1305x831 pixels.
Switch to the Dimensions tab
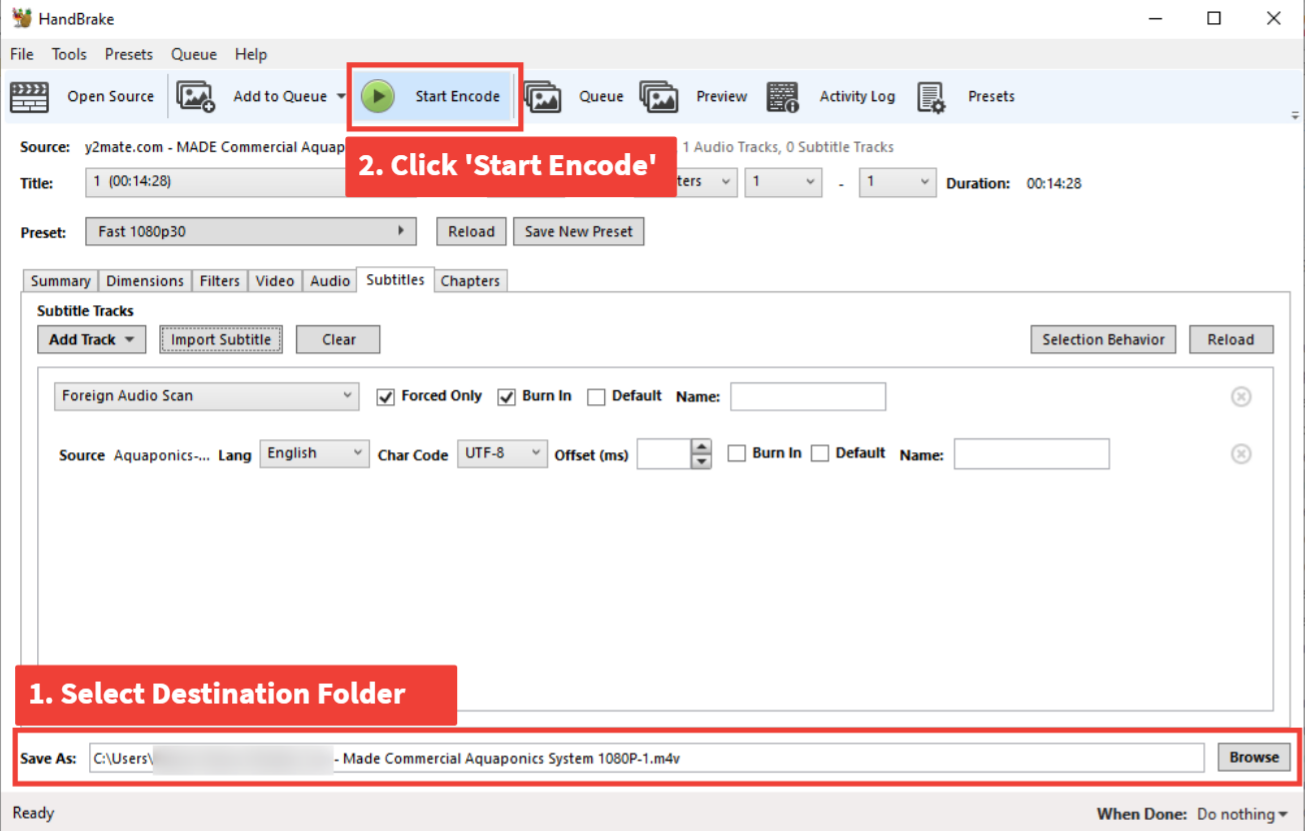click(145, 281)
